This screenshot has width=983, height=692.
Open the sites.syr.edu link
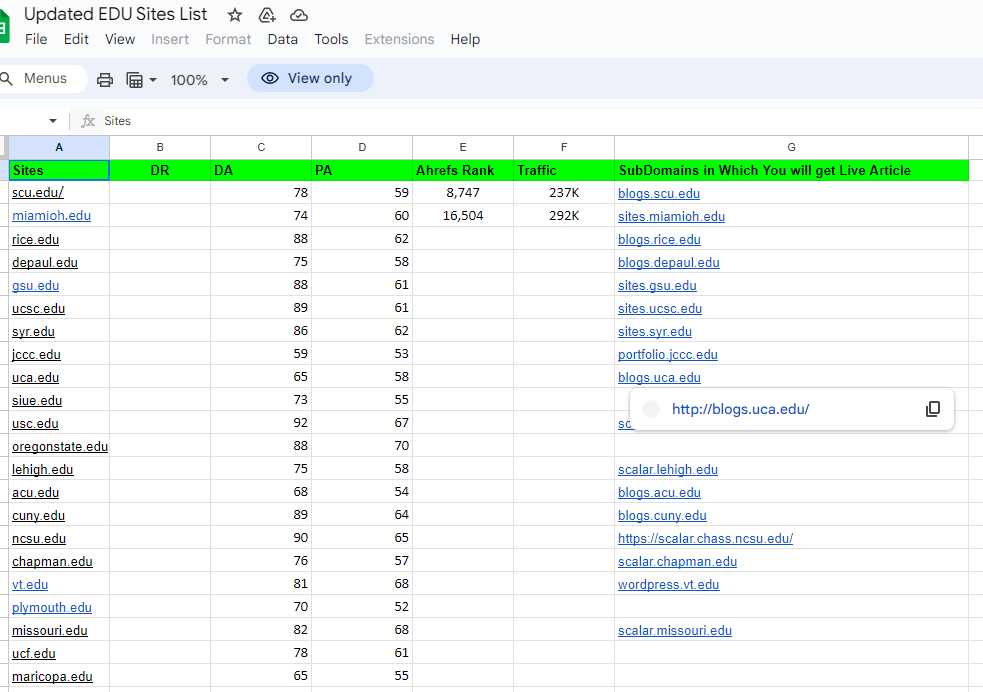[654, 332]
